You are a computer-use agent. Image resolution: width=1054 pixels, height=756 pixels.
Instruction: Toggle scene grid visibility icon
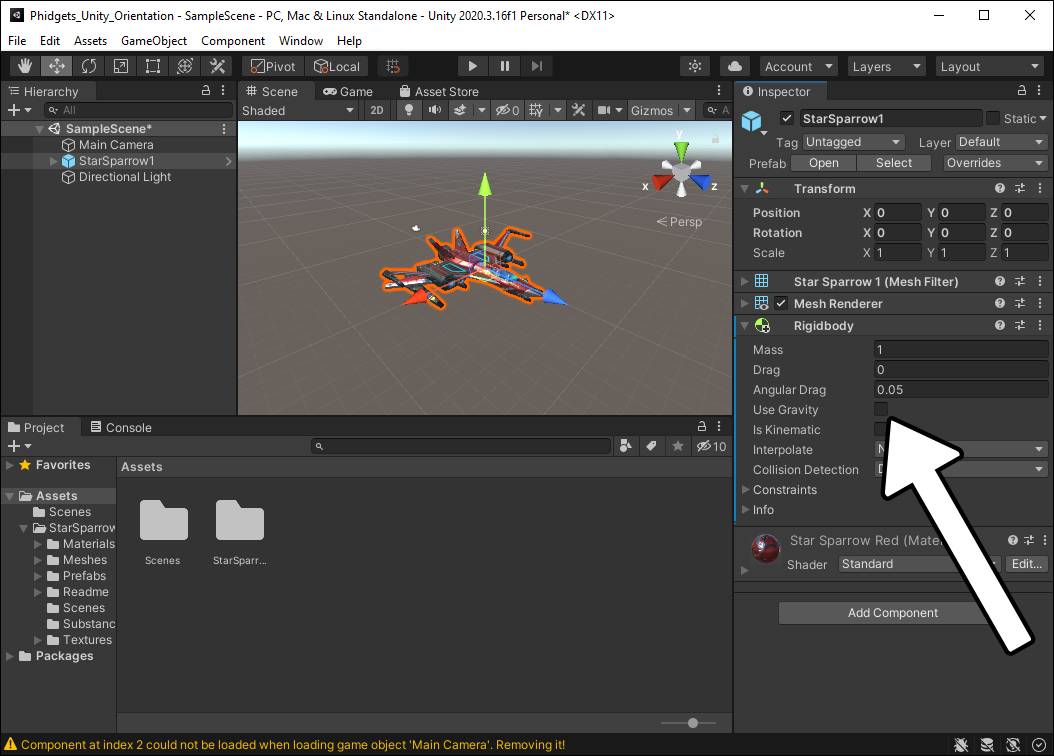tap(536, 110)
